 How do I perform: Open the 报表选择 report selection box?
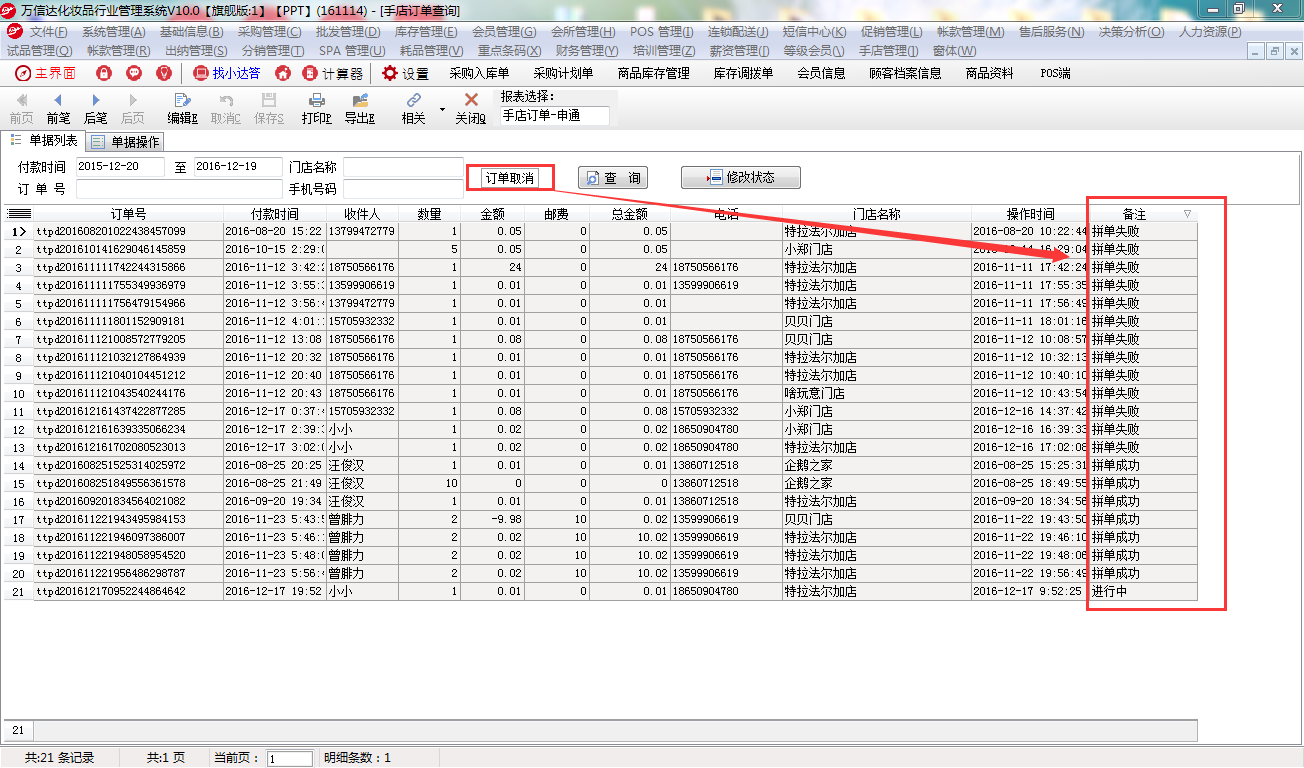(555, 116)
